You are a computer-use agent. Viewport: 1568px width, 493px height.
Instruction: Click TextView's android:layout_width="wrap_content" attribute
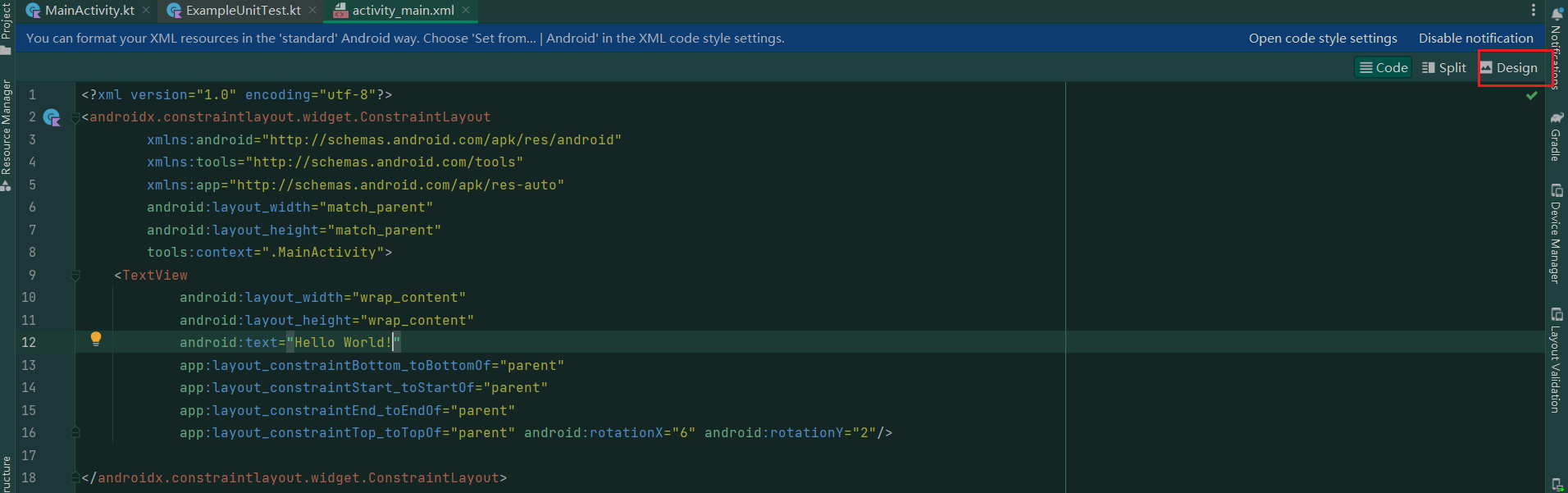coord(322,298)
